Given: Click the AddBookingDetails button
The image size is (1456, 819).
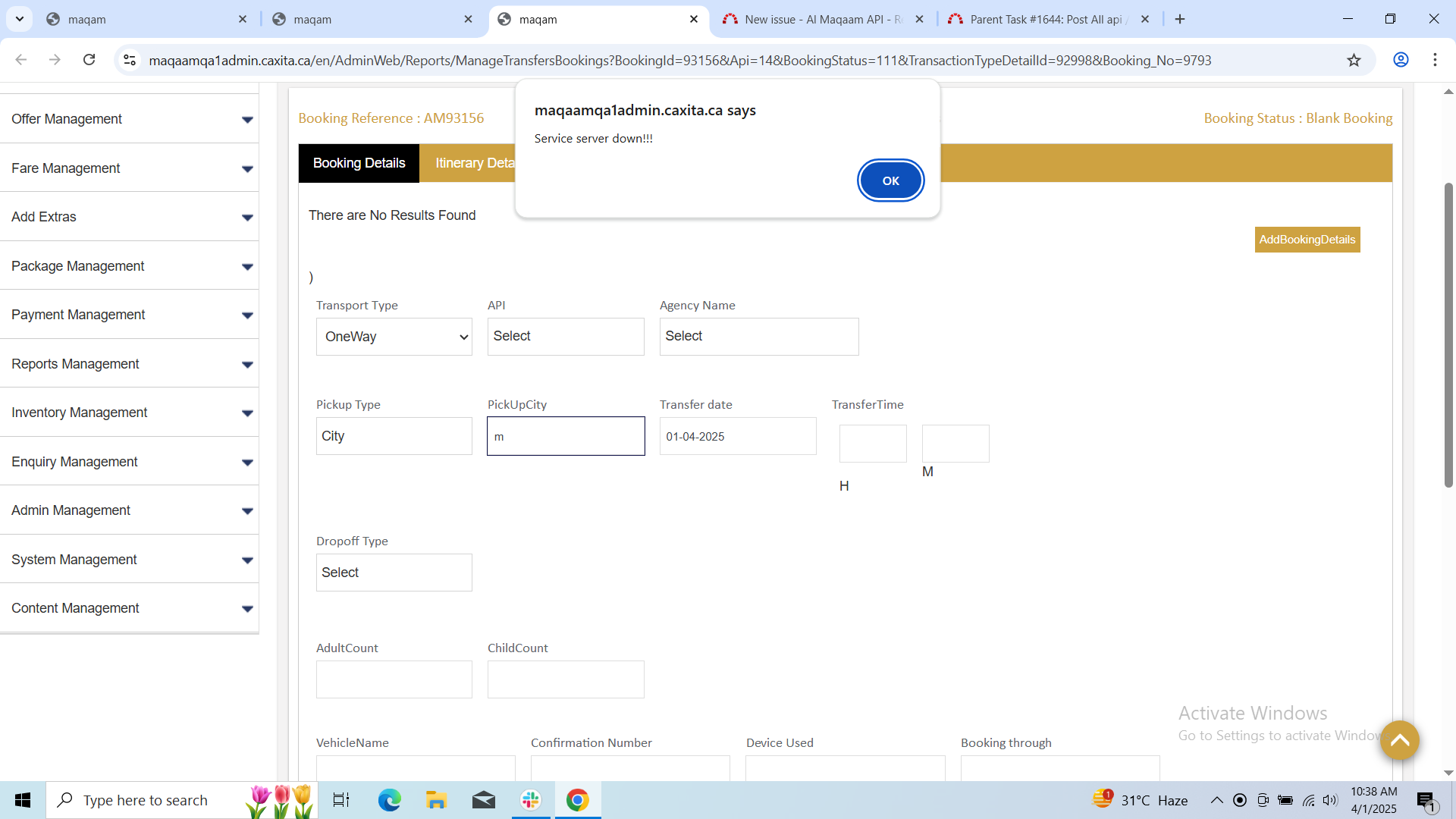Looking at the screenshot, I should coord(1307,240).
